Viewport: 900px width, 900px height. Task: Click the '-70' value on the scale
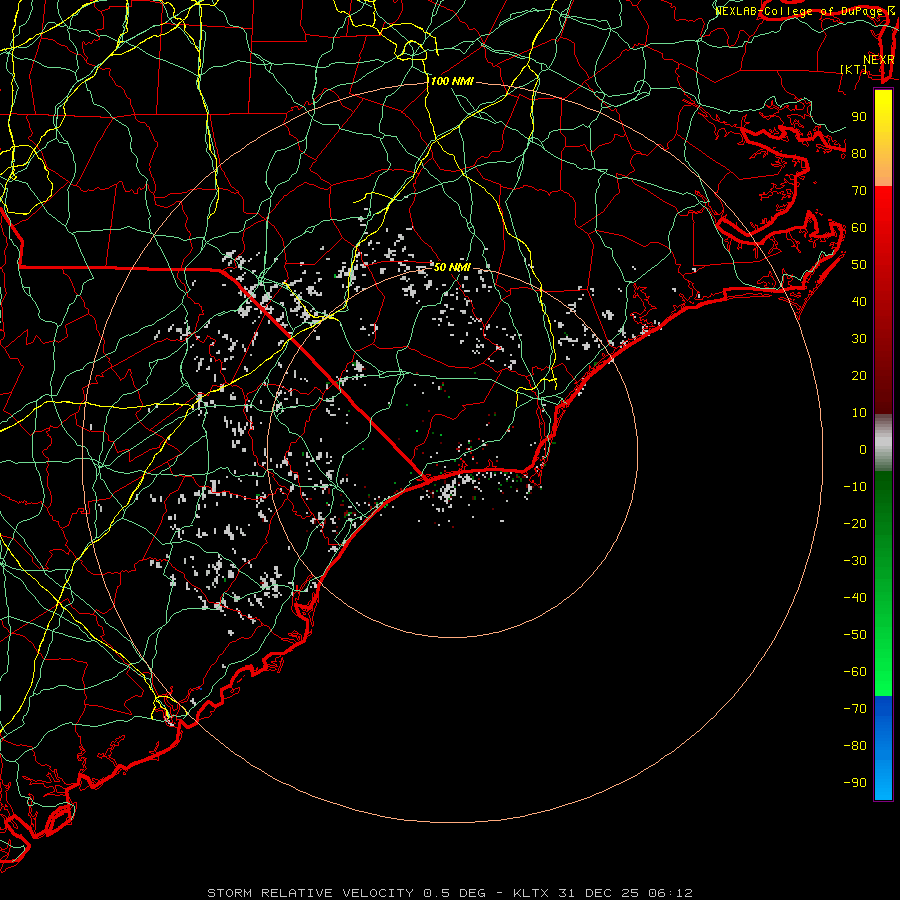[855, 709]
